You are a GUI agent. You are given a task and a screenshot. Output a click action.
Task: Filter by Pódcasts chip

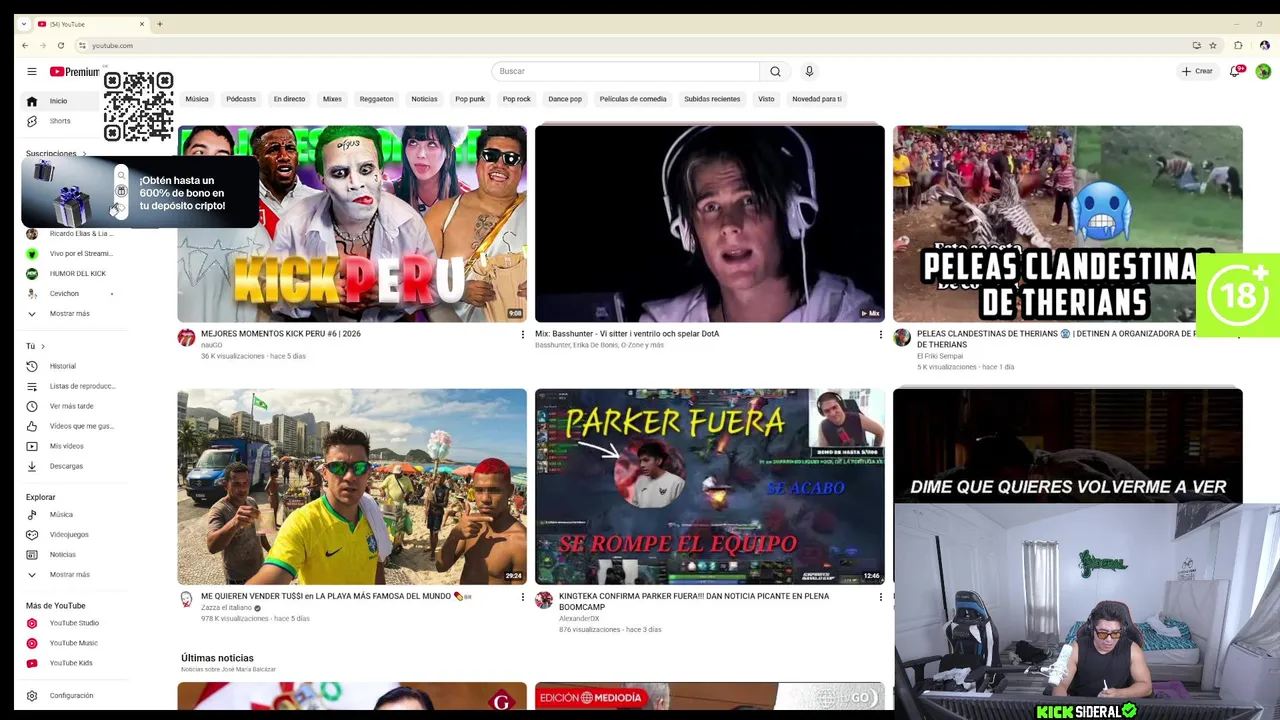click(241, 99)
